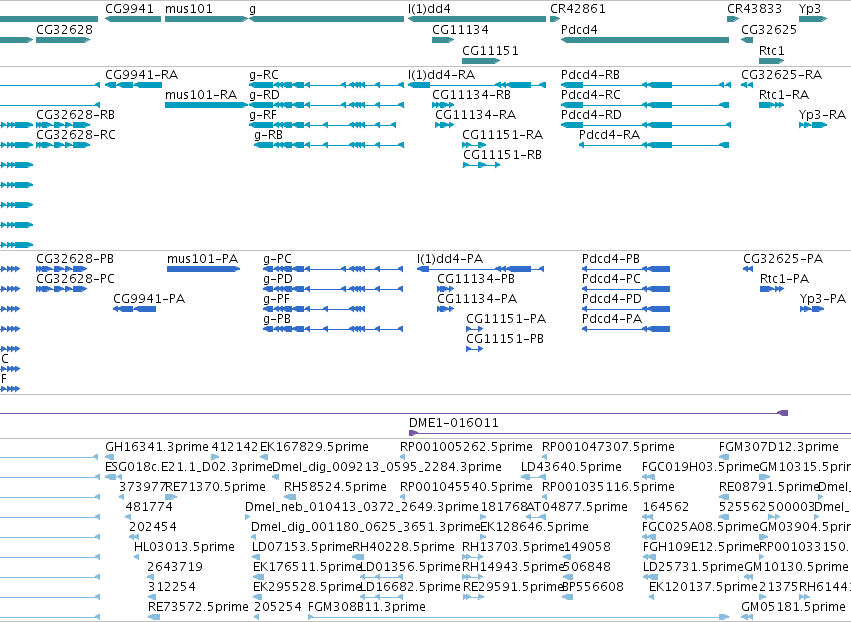The height and width of the screenshot is (622, 851).
Task: Select the CG32628-PB protein label
Action: click(75, 258)
